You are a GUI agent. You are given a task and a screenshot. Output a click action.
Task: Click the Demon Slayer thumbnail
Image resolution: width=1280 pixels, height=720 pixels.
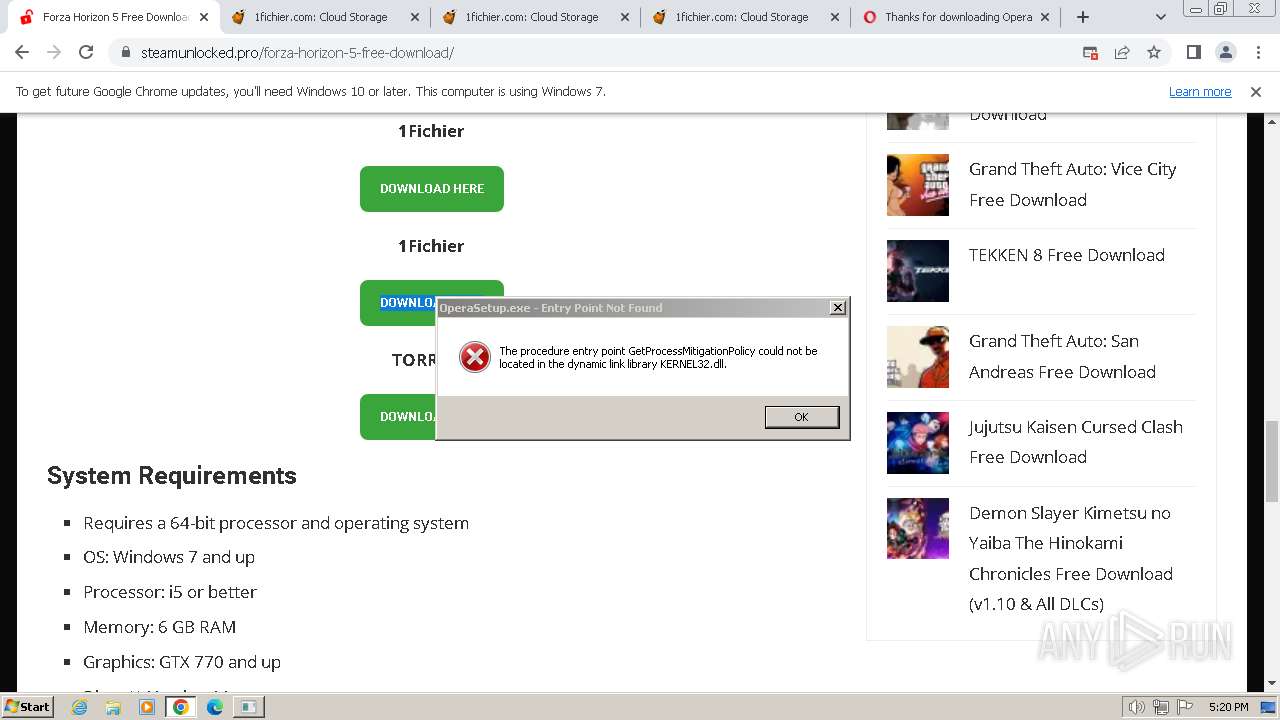[918, 529]
